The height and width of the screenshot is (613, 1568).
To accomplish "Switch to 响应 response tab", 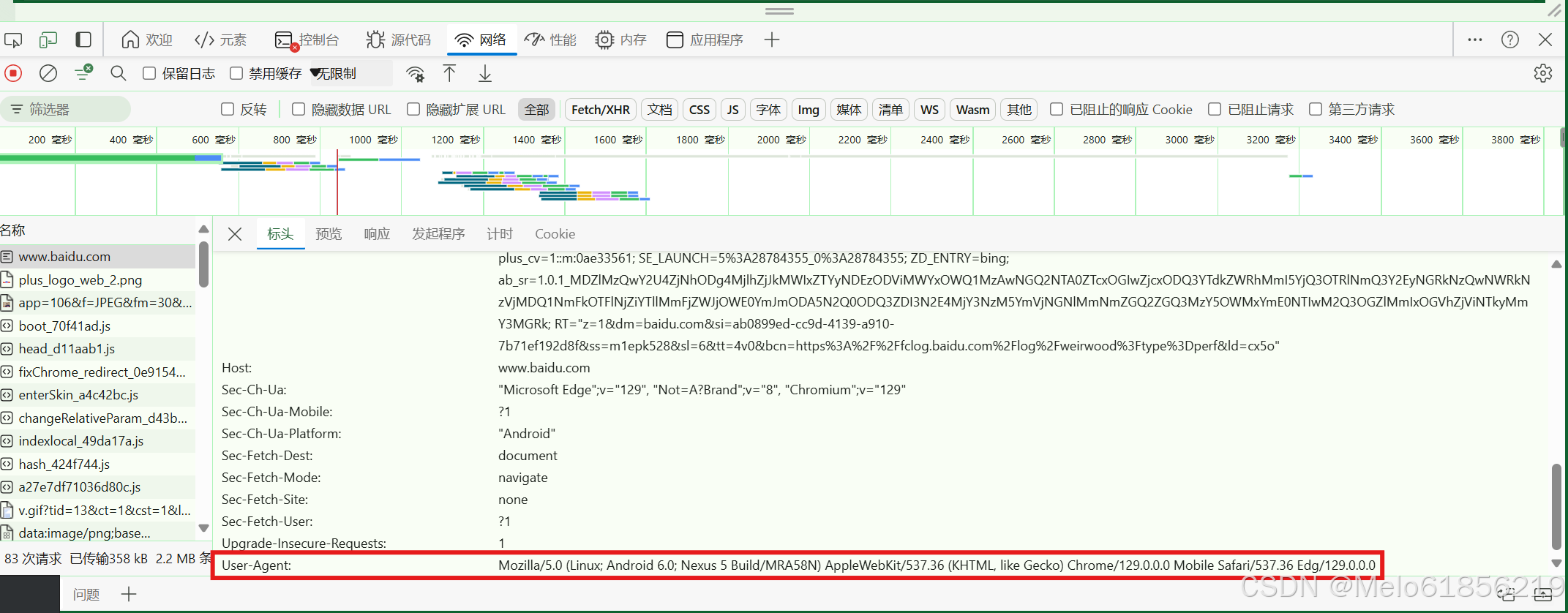I will [x=377, y=234].
